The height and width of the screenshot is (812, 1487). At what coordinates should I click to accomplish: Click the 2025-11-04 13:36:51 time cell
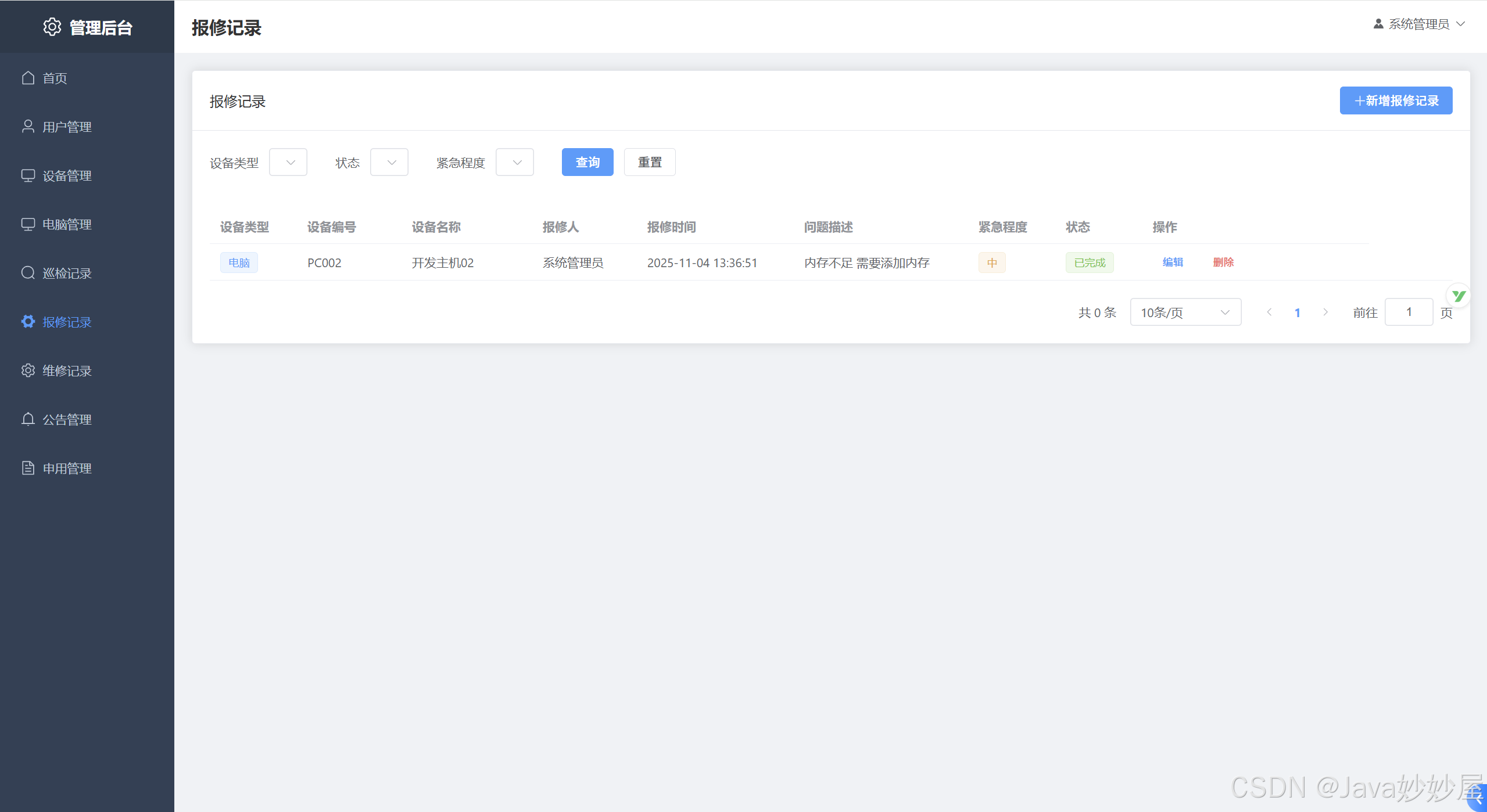click(703, 263)
